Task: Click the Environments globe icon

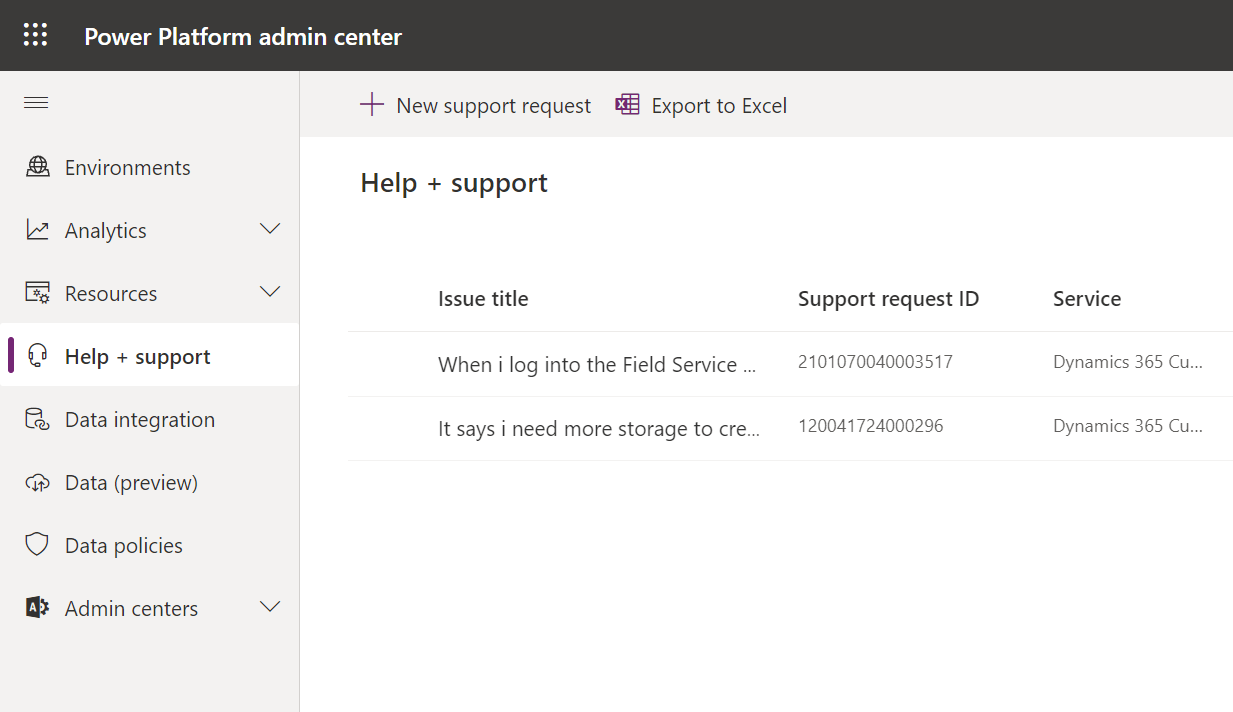Action: [x=37, y=167]
